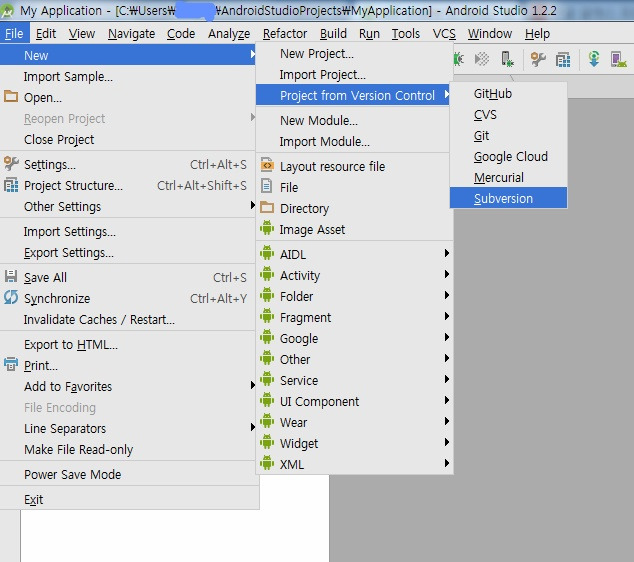Choose Mercurial in the version control submenu

(x=508, y=177)
